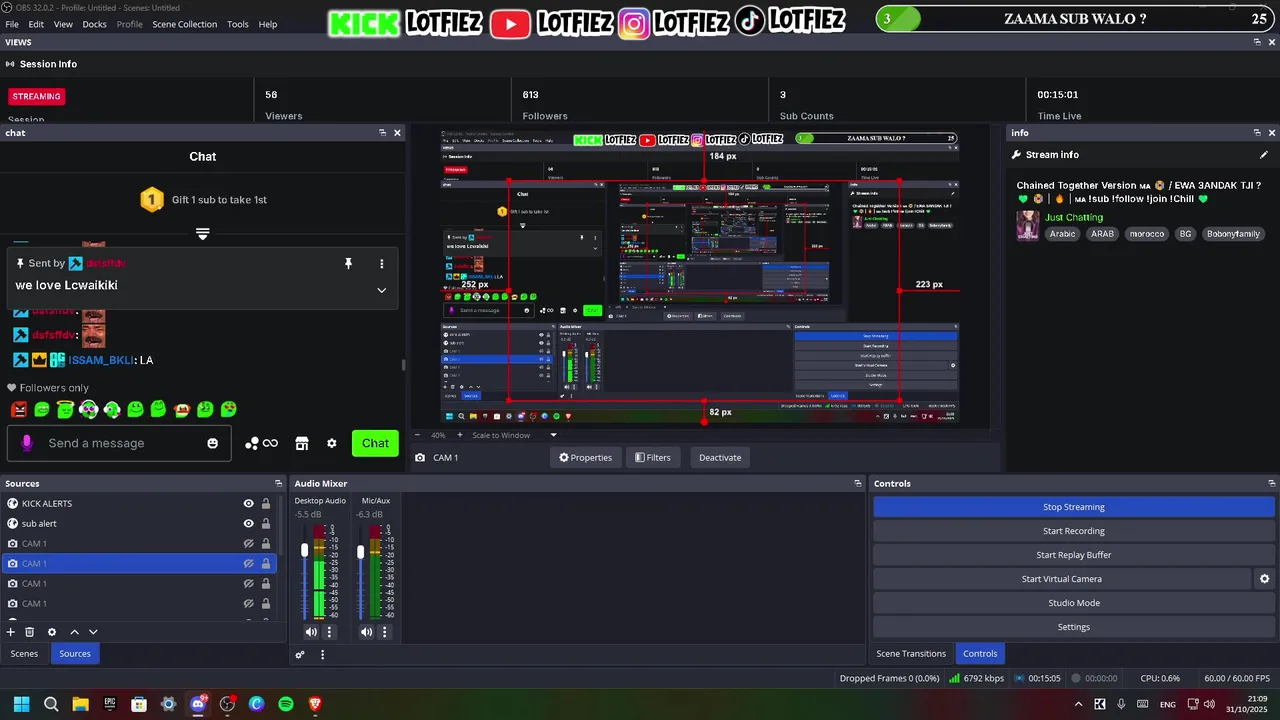
Task: Open the shop icon beside chat input
Action: tap(302, 443)
